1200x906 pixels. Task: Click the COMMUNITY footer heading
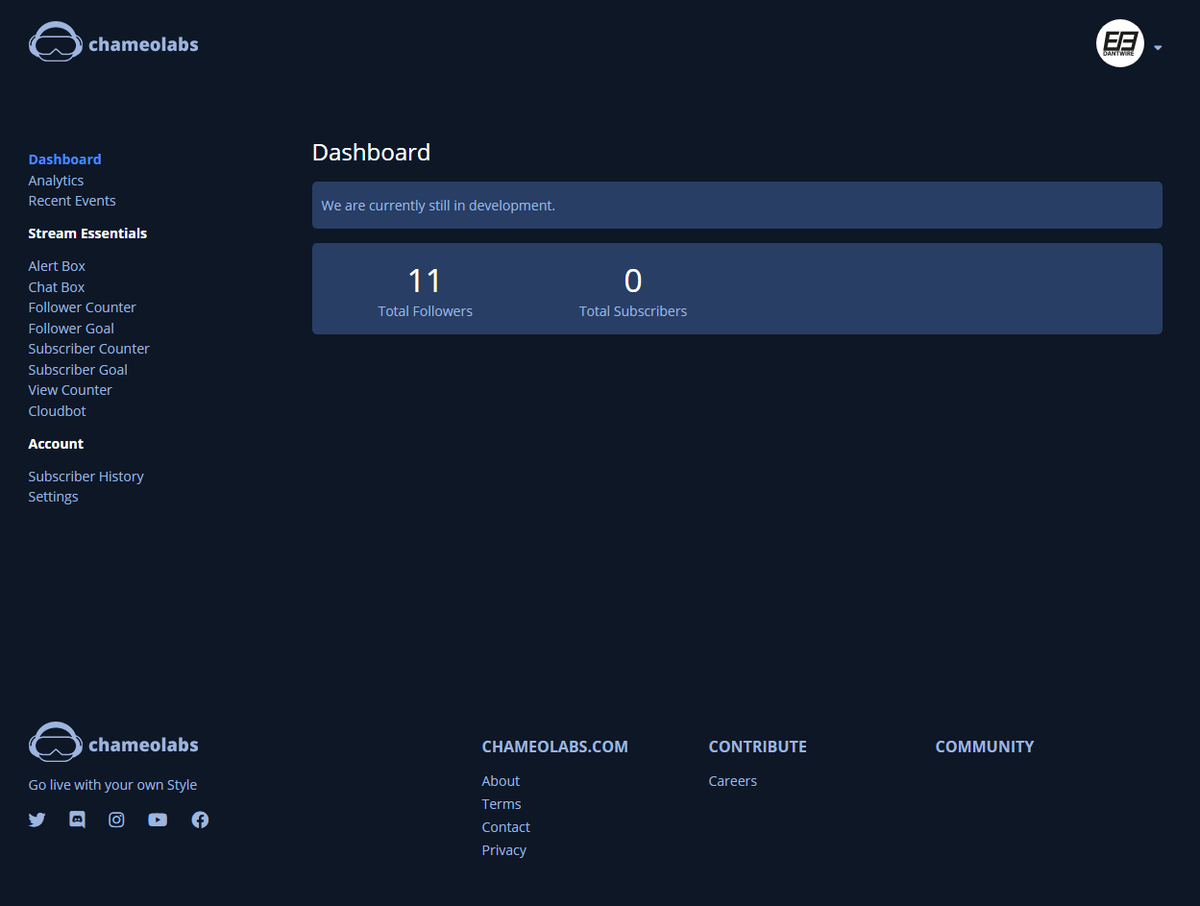[x=985, y=747]
